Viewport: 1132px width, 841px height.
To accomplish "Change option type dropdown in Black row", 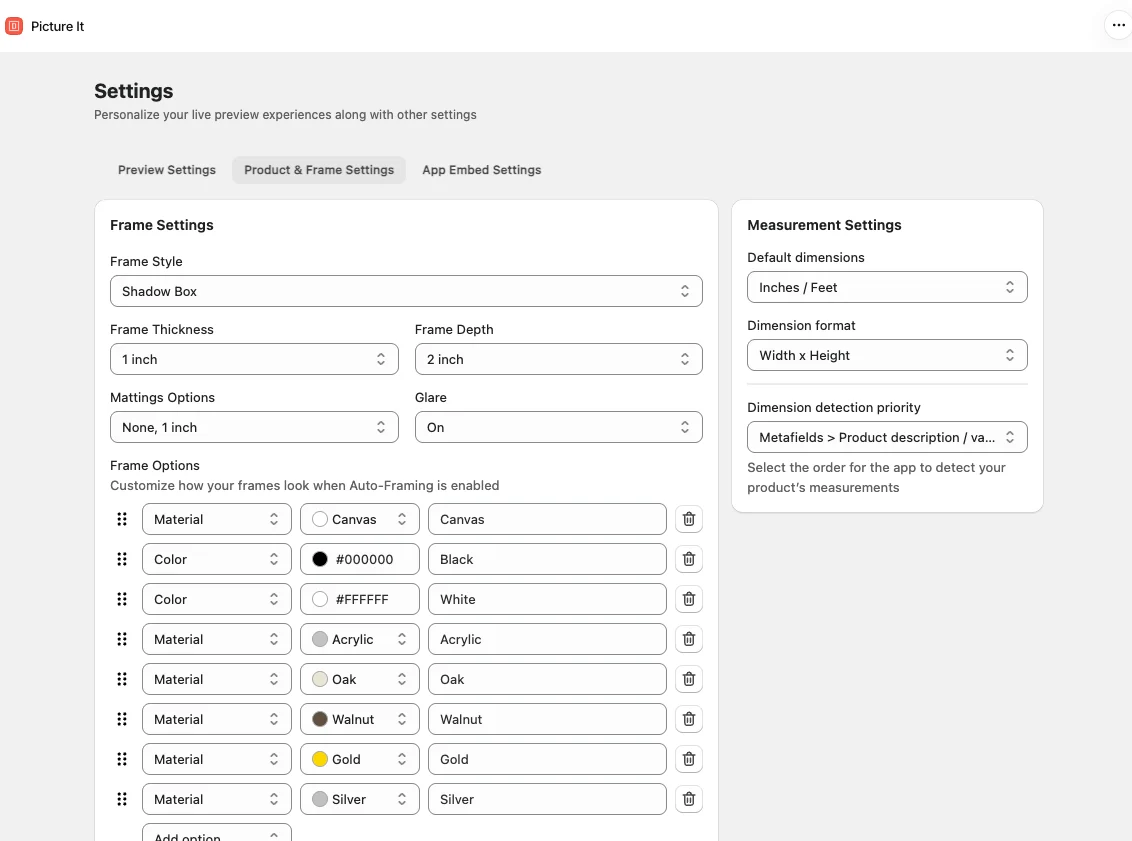I will [217, 559].
